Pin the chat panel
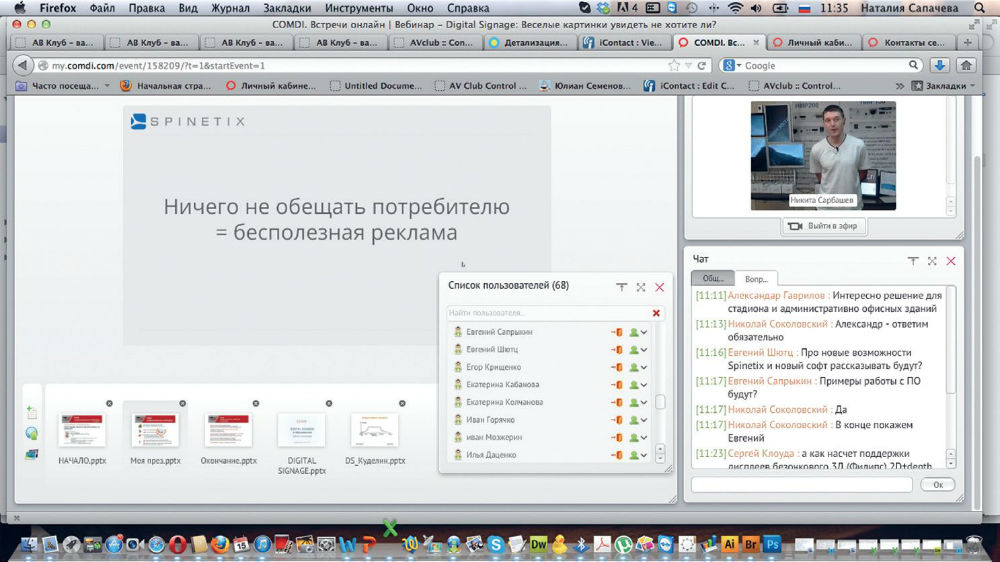Screen dimensions: 1000x562 pyautogui.click(x=913, y=261)
